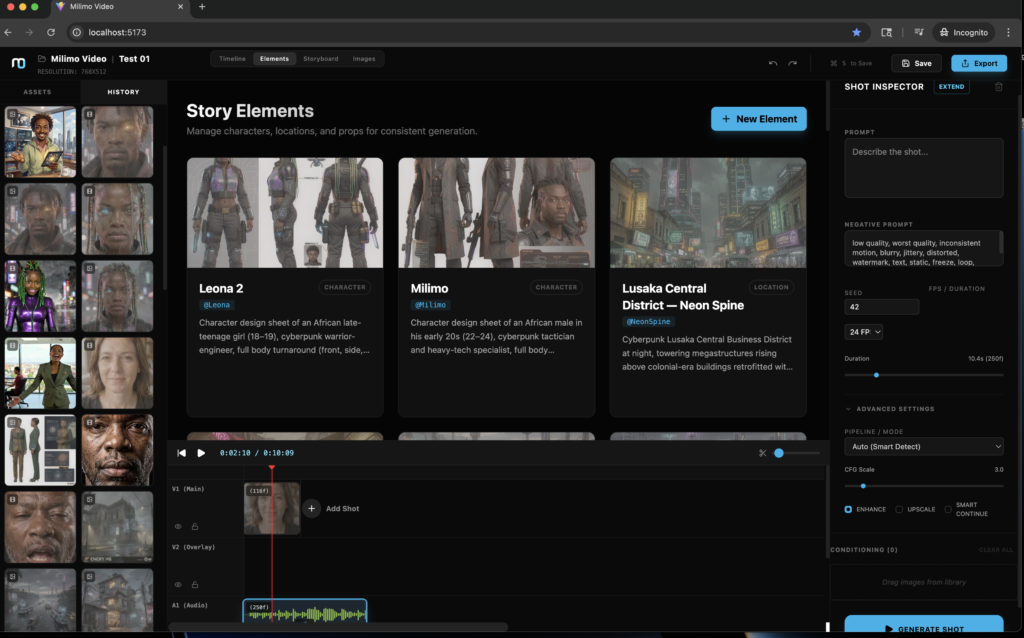The image size is (1024, 638).
Task: Hide the V2 (Overlay) track with eye icon
Action: [x=179, y=584]
